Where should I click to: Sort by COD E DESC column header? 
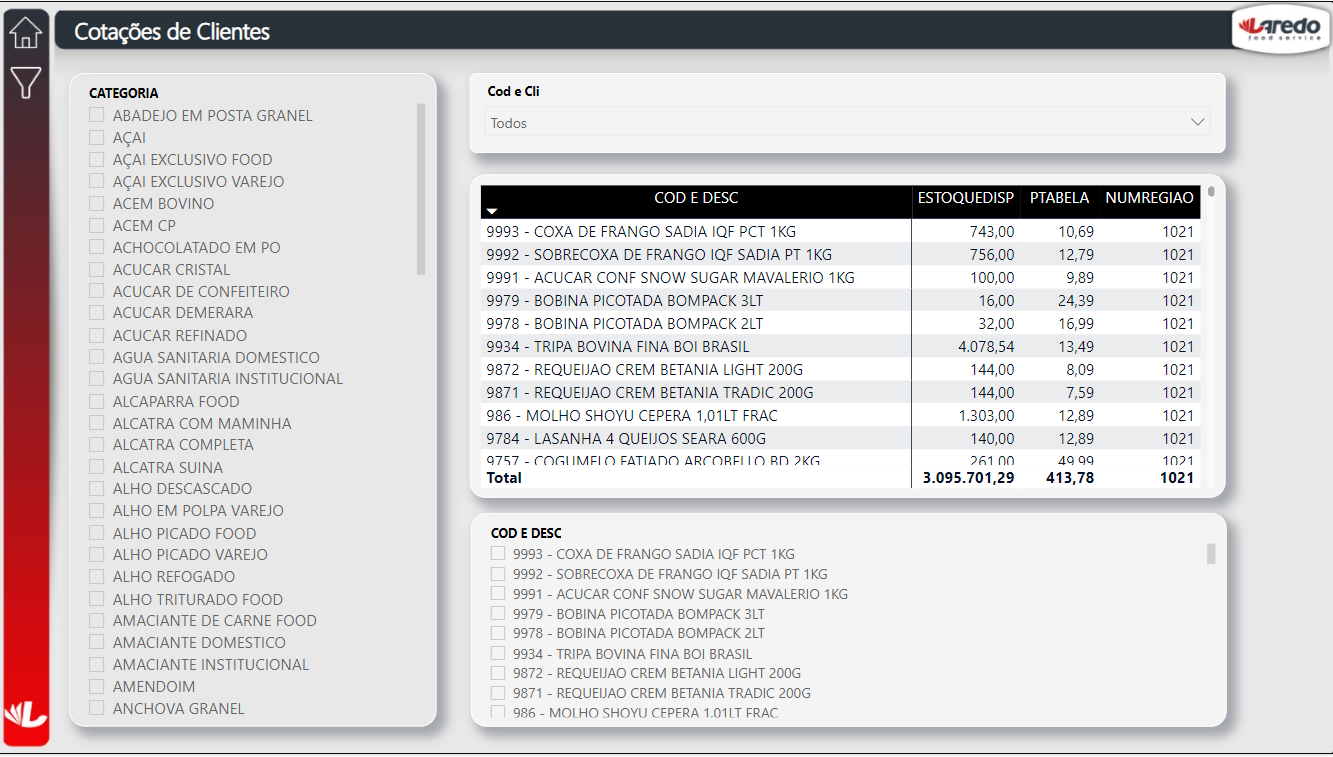[696, 198]
